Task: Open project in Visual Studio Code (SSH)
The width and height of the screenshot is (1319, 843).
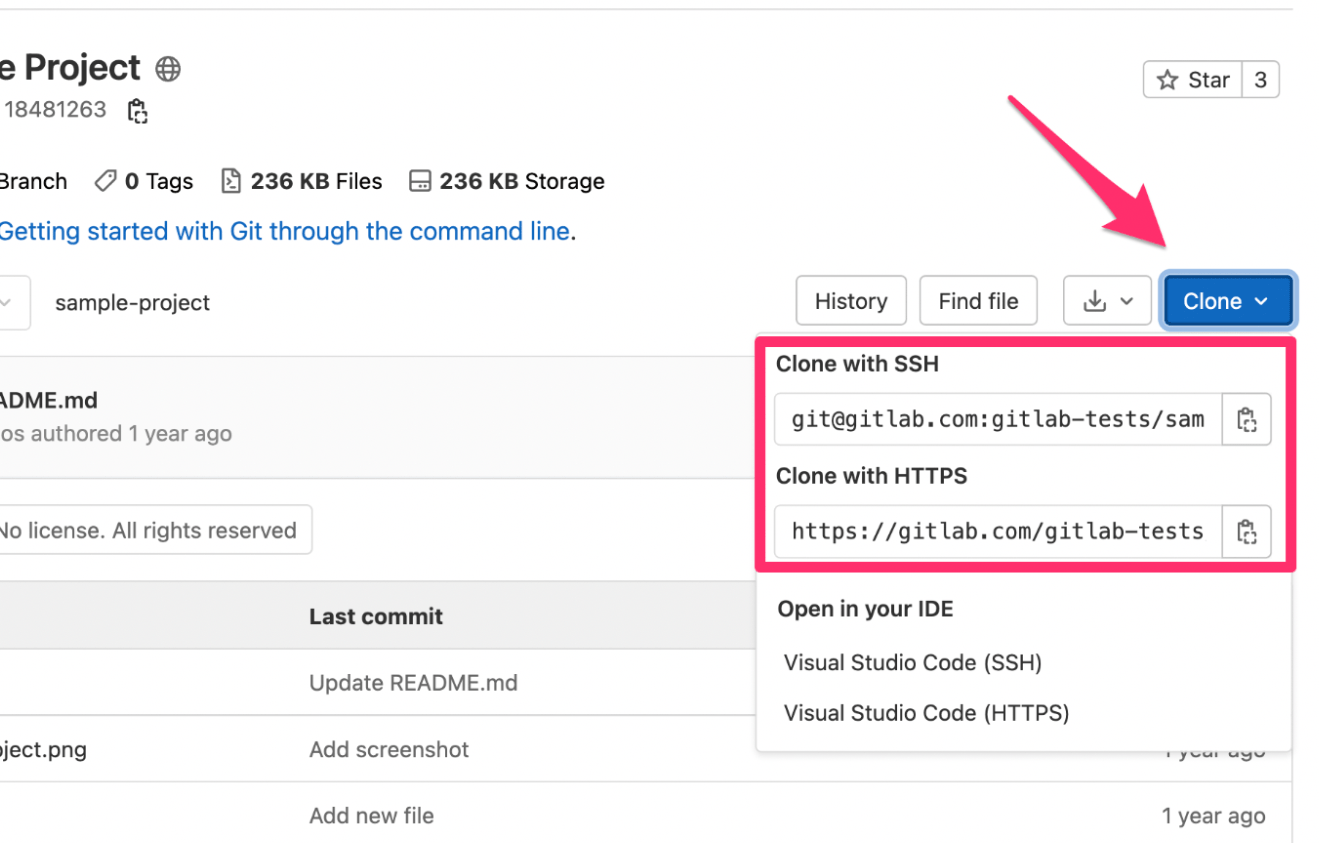Action: pyautogui.click(x=911, y=662)
